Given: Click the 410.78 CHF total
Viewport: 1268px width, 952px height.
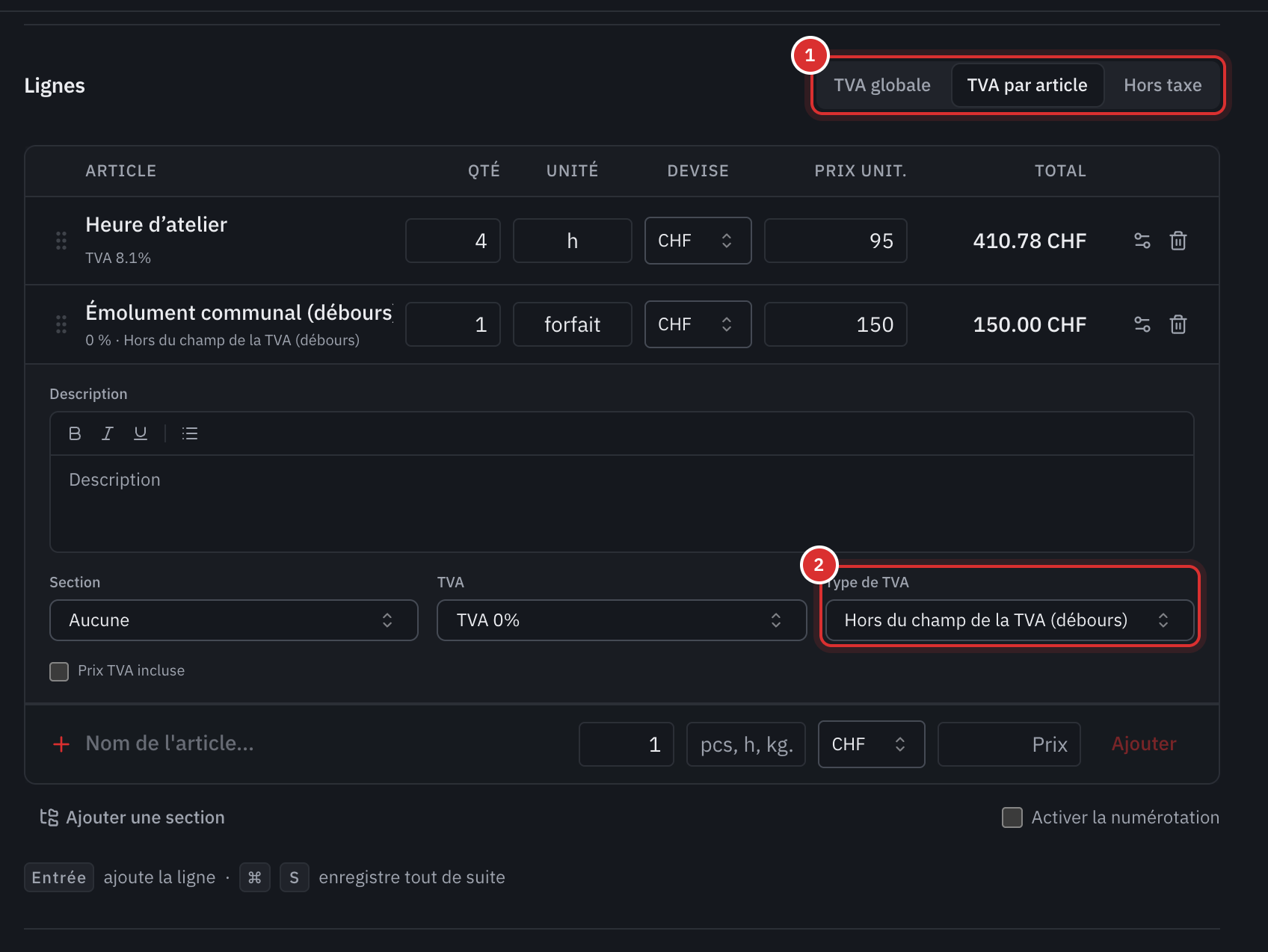Looking at the screenshot, I should tap(1030, 241).
